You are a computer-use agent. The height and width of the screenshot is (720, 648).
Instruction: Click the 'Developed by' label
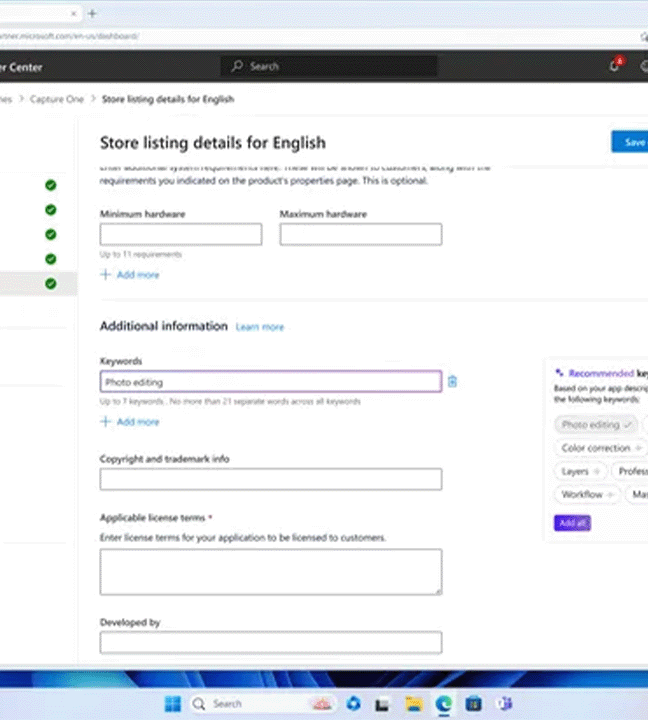point(130,622)
